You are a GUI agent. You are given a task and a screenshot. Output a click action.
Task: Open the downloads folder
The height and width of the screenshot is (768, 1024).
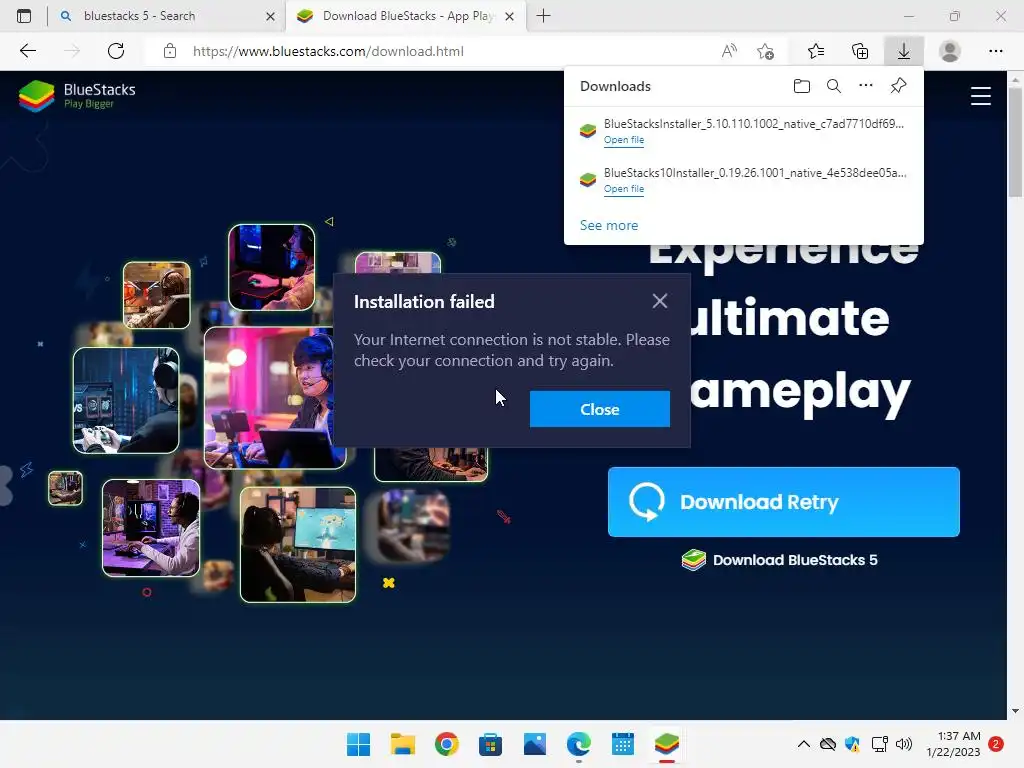[x=801, y=86]
